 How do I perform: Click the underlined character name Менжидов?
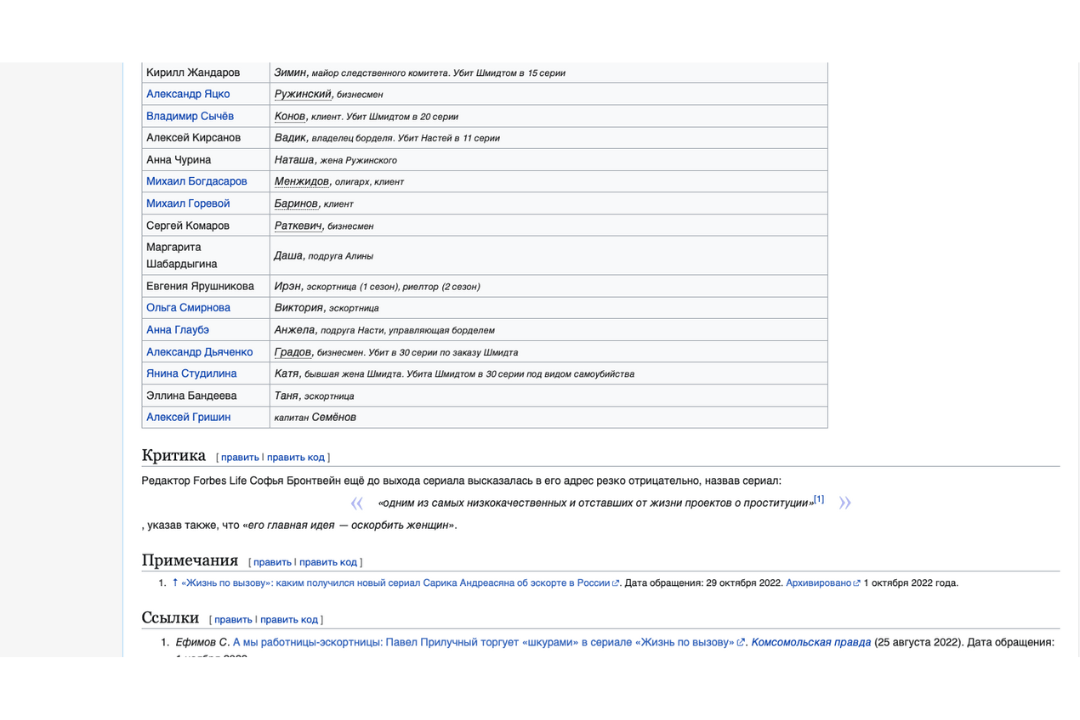(302, 181)
